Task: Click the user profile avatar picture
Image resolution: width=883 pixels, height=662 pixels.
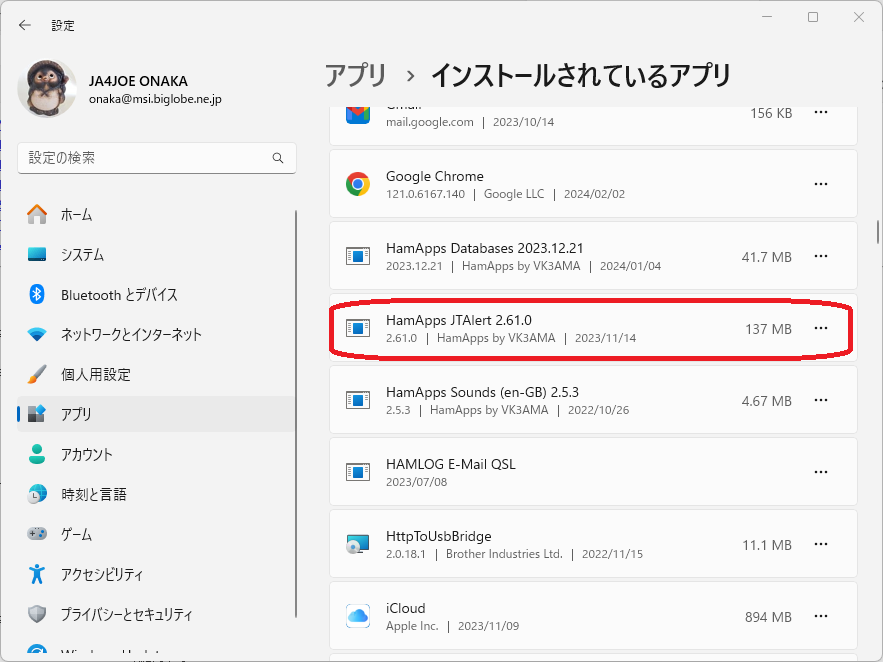Action: coord(47,88)
